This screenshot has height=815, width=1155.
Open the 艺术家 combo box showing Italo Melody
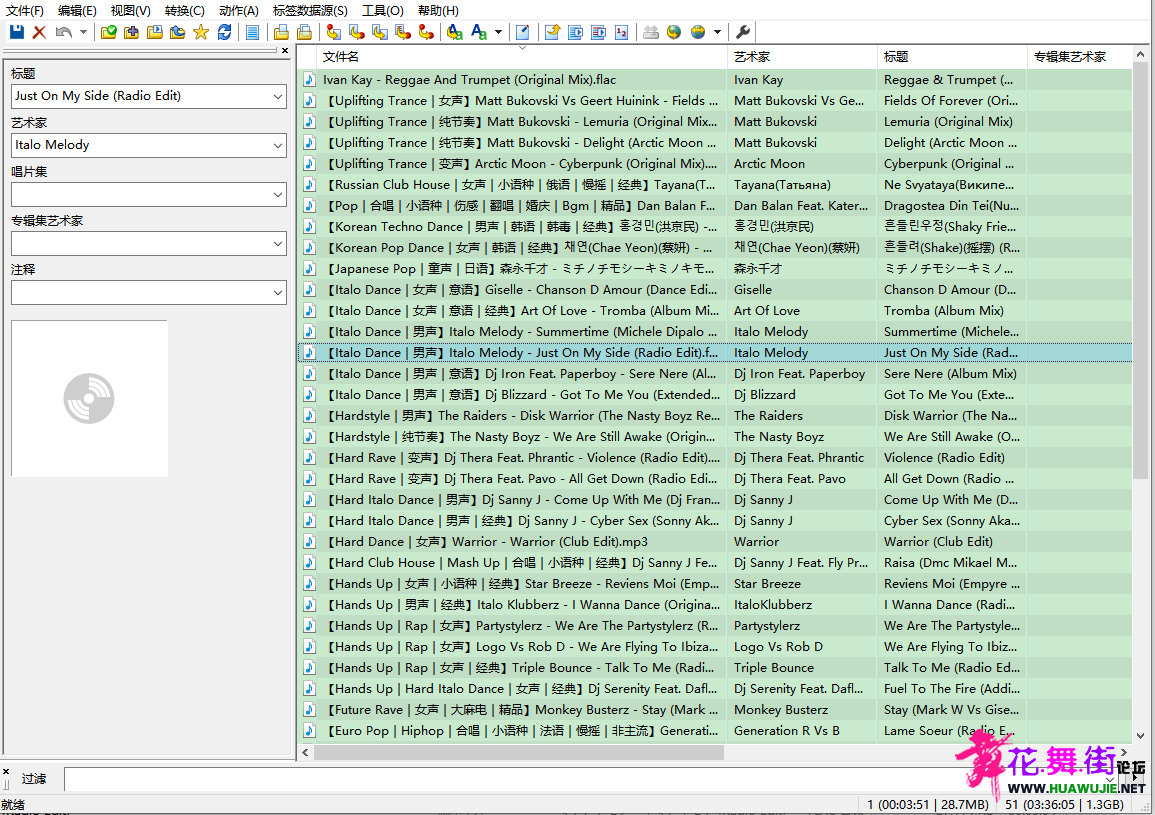coord(149,145)
